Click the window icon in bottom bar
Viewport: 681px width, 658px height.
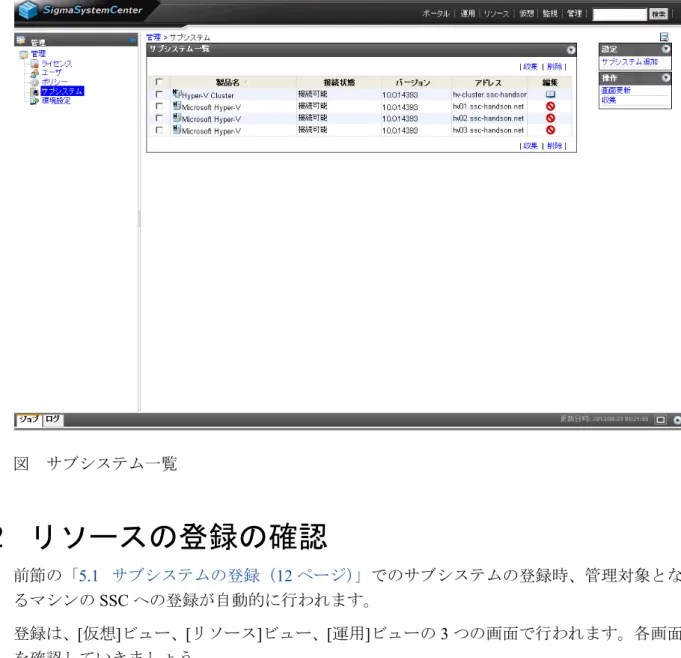[661, 420]
